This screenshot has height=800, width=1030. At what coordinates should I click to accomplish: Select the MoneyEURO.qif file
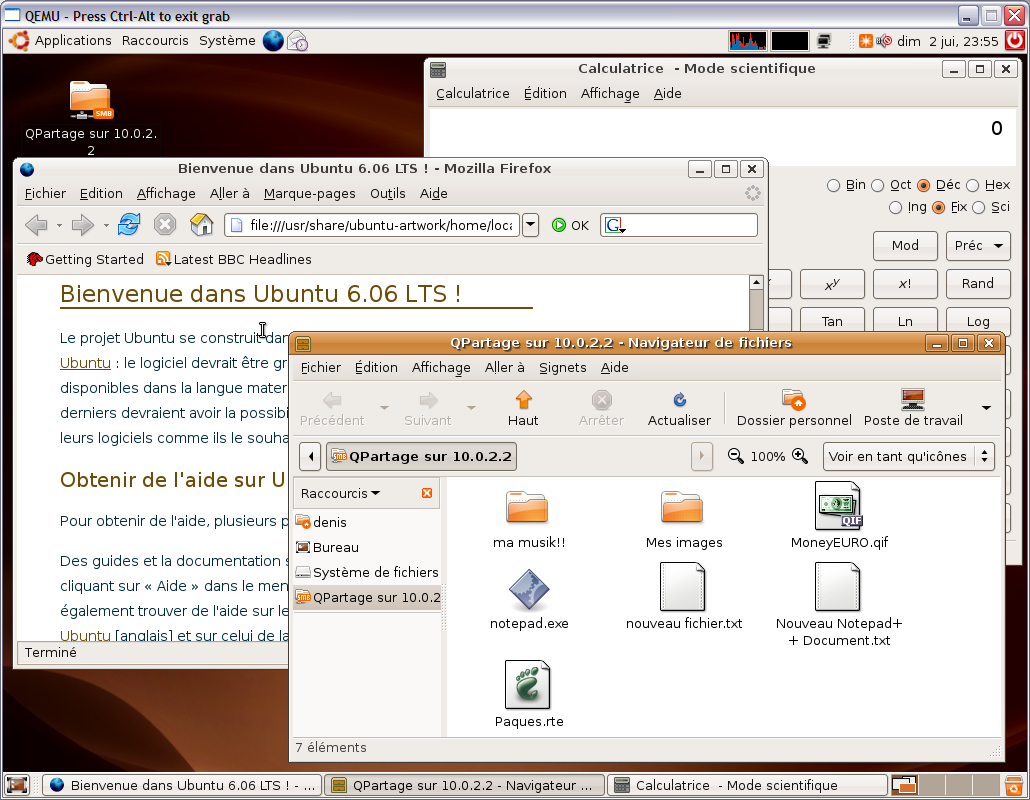[838, 505]
